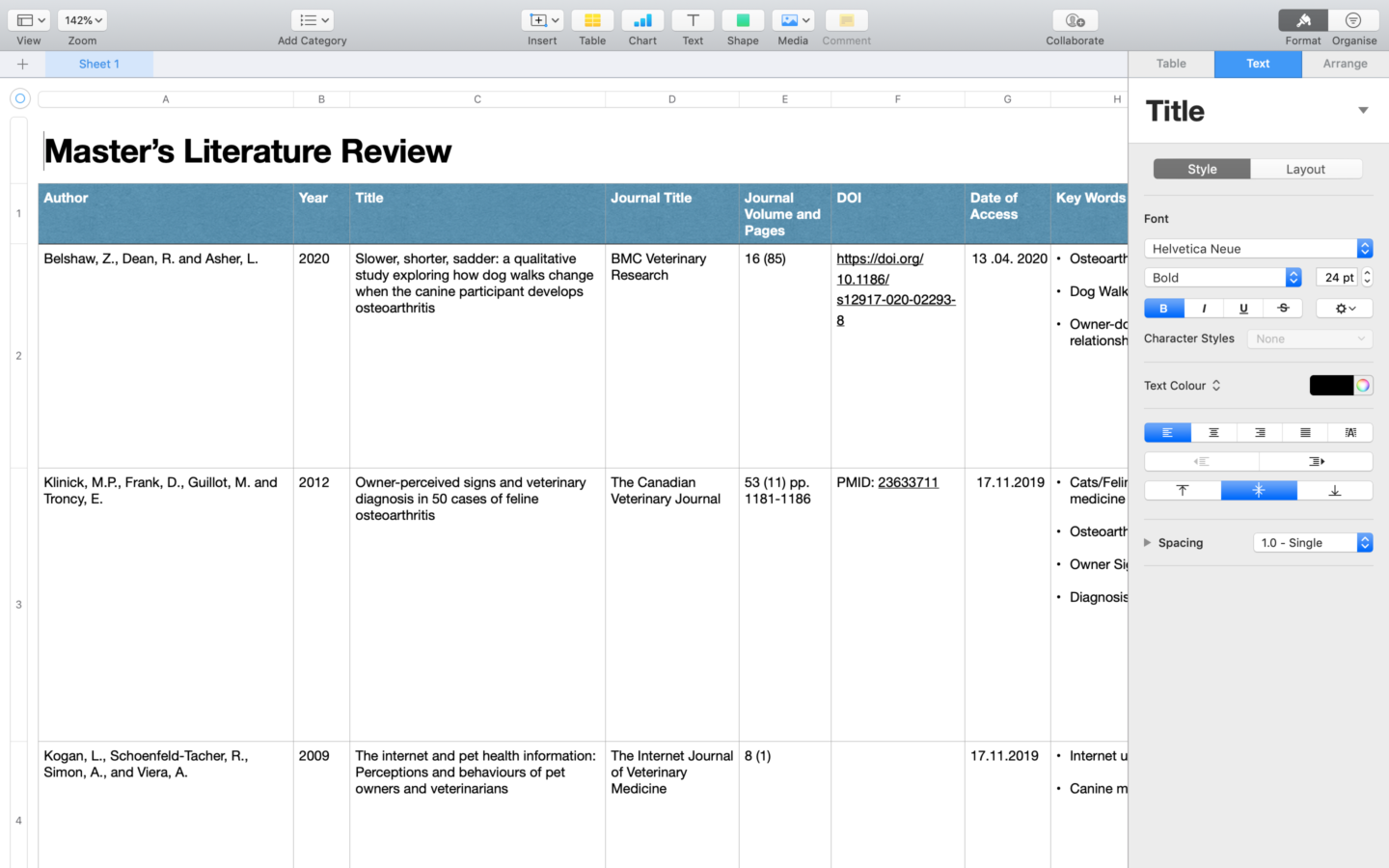This screenshot has width=1389, height=868.
Task: Open the Character Styles None dropdown
Action: click(1310, 339)
